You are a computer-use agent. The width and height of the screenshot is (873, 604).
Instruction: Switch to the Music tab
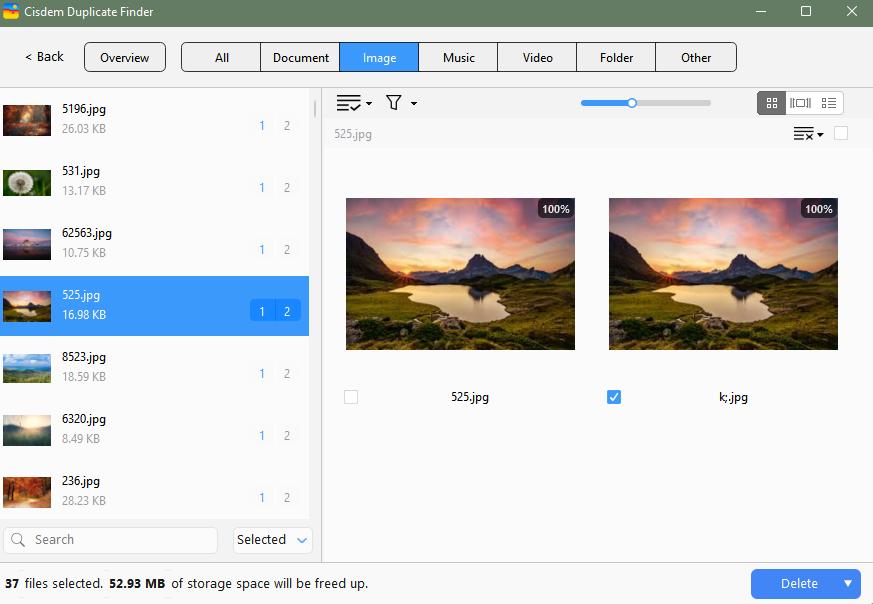[x=457, y=57]
